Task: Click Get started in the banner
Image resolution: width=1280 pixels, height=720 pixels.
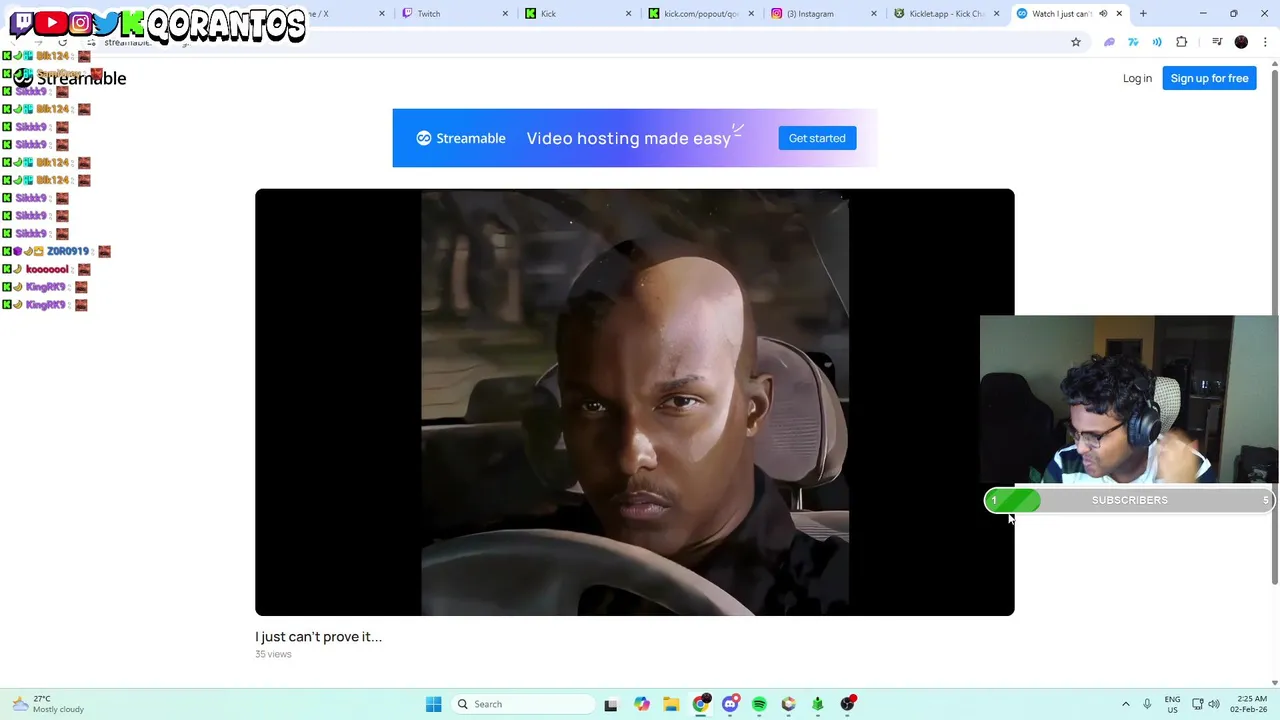Action: pyautogui.click(x=817, y=138)
